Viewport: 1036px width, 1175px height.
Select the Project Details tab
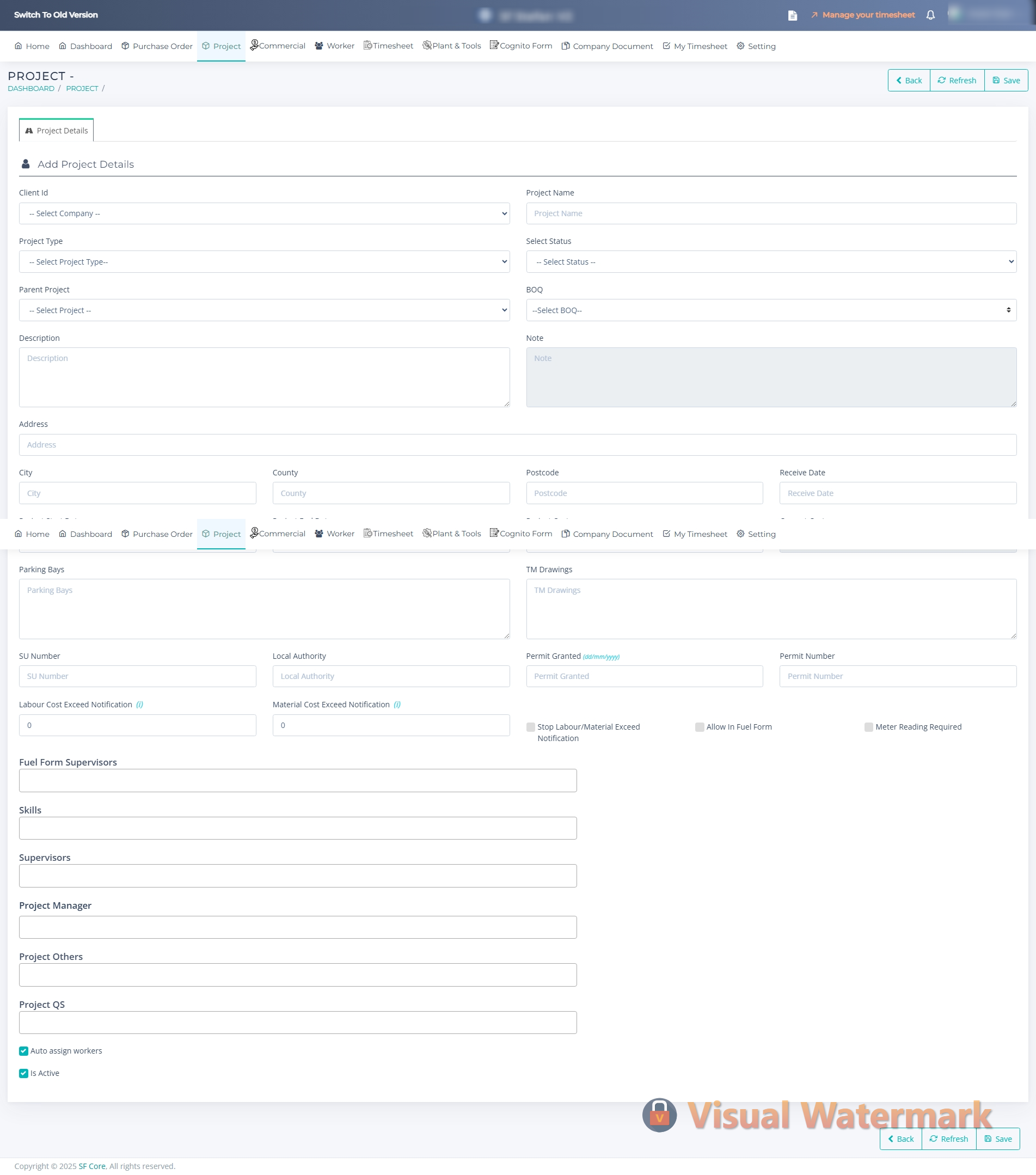(56, 131)
